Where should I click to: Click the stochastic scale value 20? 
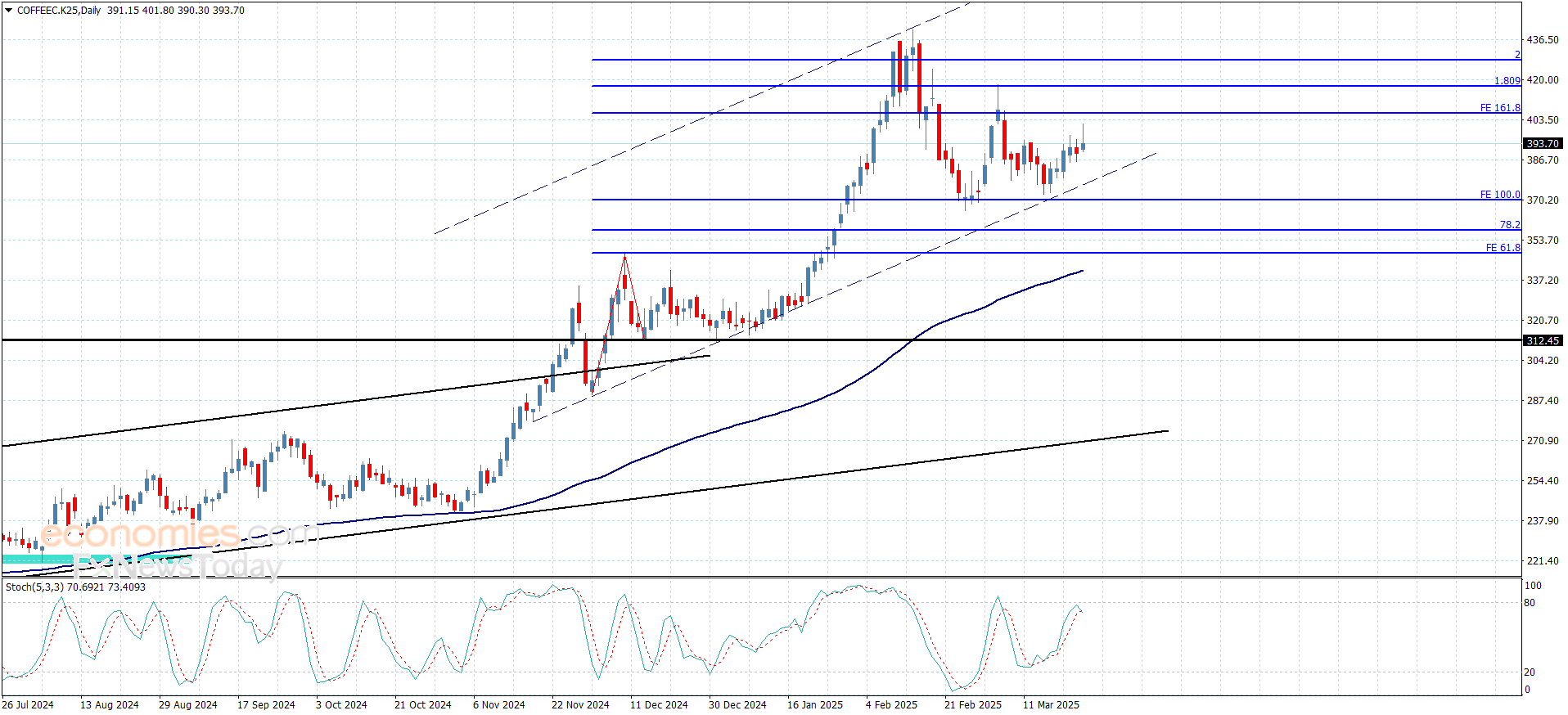pos(1530,672)
